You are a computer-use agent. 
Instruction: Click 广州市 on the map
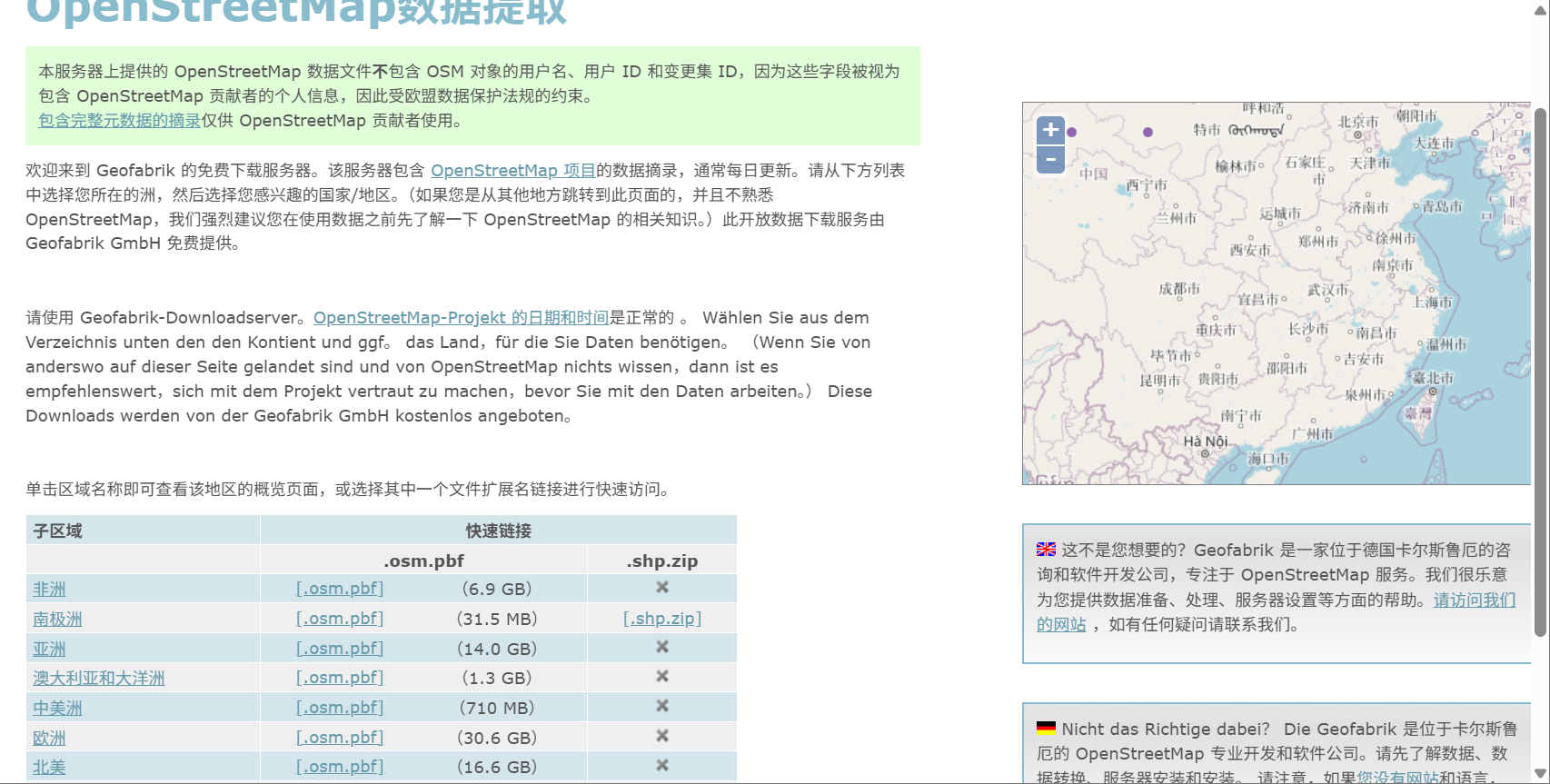(1313, 434)
